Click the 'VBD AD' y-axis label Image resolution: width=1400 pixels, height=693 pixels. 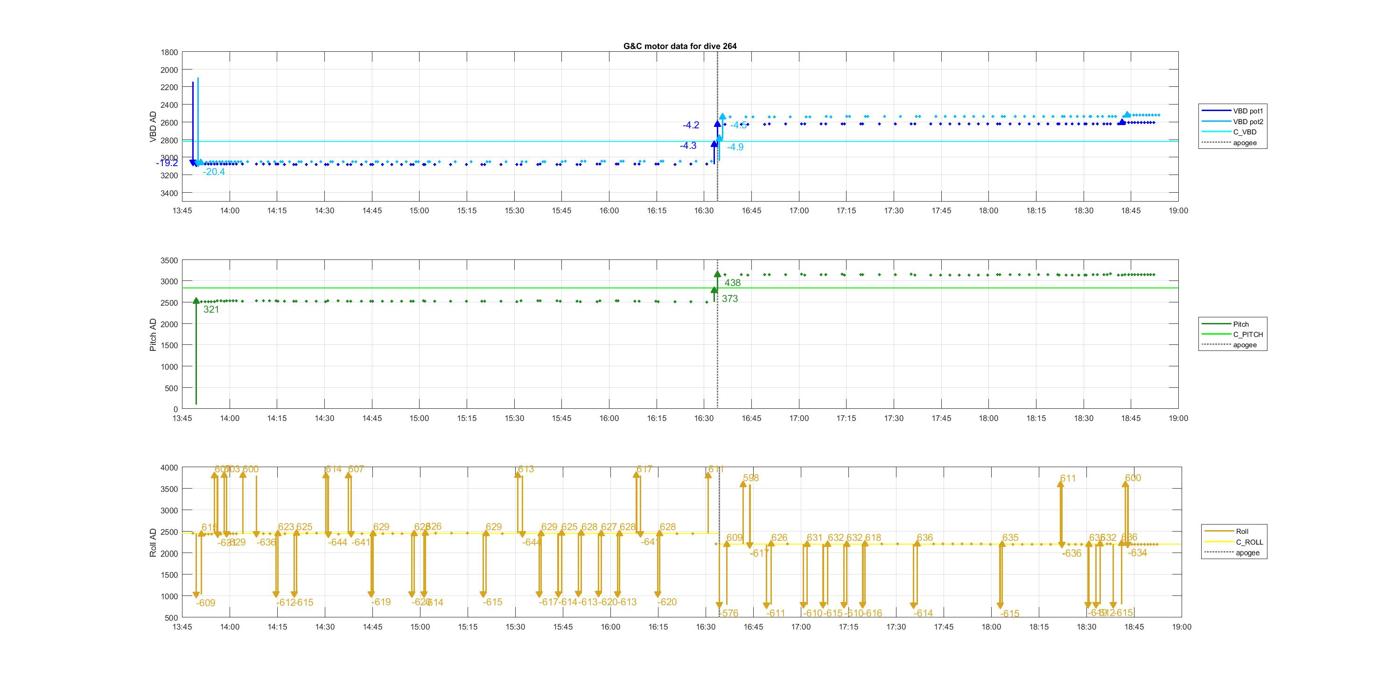[x=154, y=127]
